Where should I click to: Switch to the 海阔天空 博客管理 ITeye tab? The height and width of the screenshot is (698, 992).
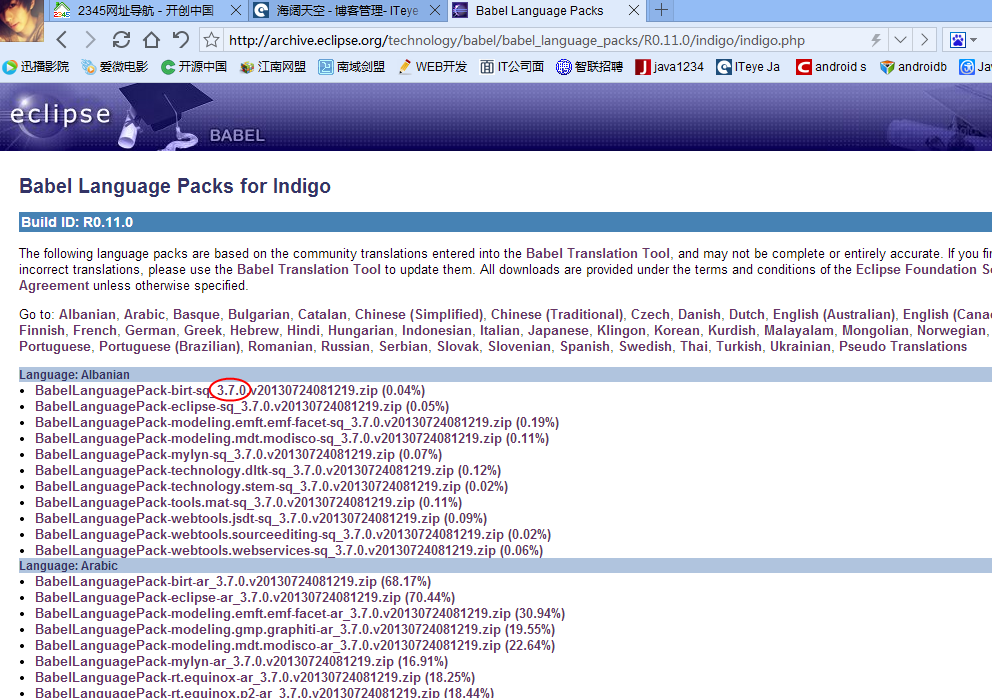(x=347, y=10)
